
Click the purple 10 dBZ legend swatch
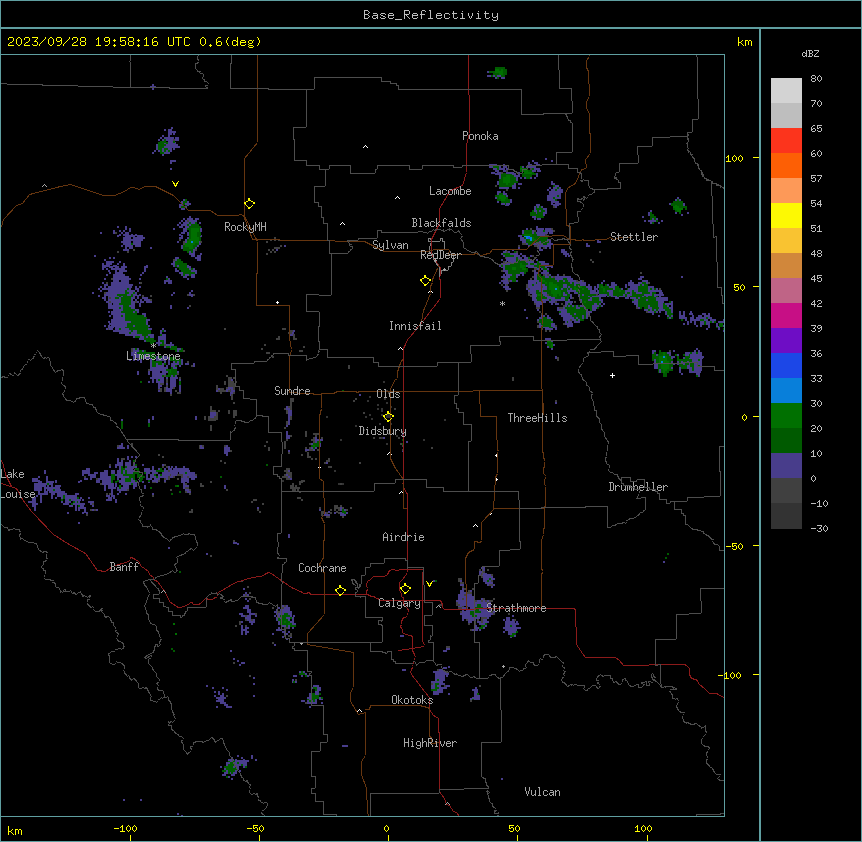tap(786, 466)
